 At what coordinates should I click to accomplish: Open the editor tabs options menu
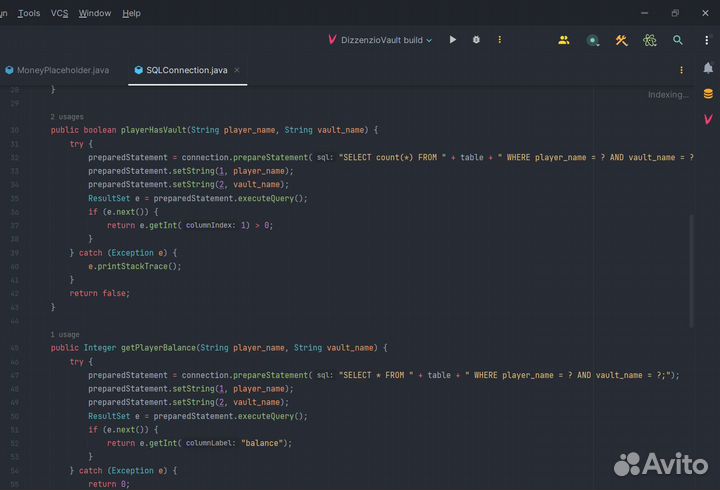pyautogui.click(x=682, y=70)
